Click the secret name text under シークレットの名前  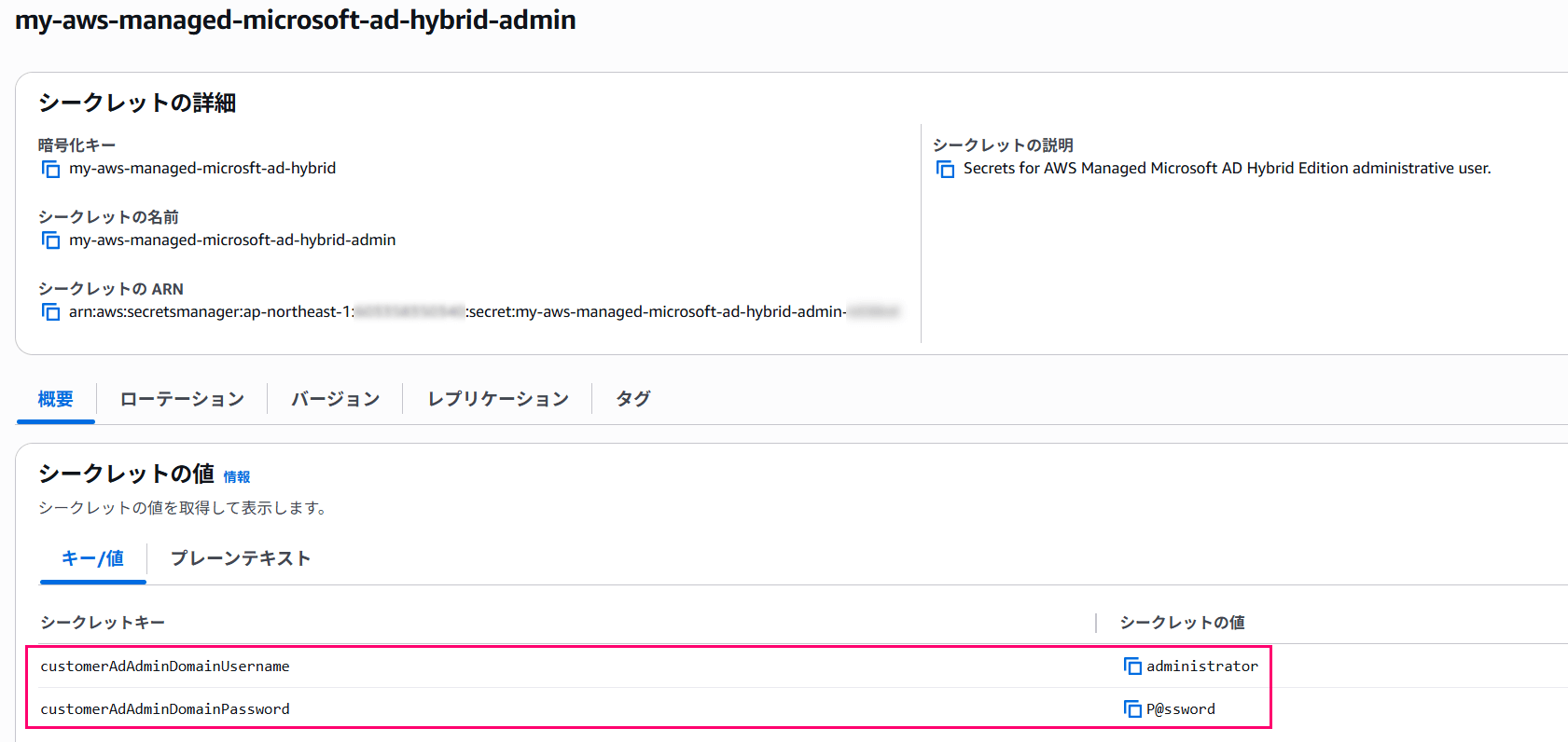point(232,240)
